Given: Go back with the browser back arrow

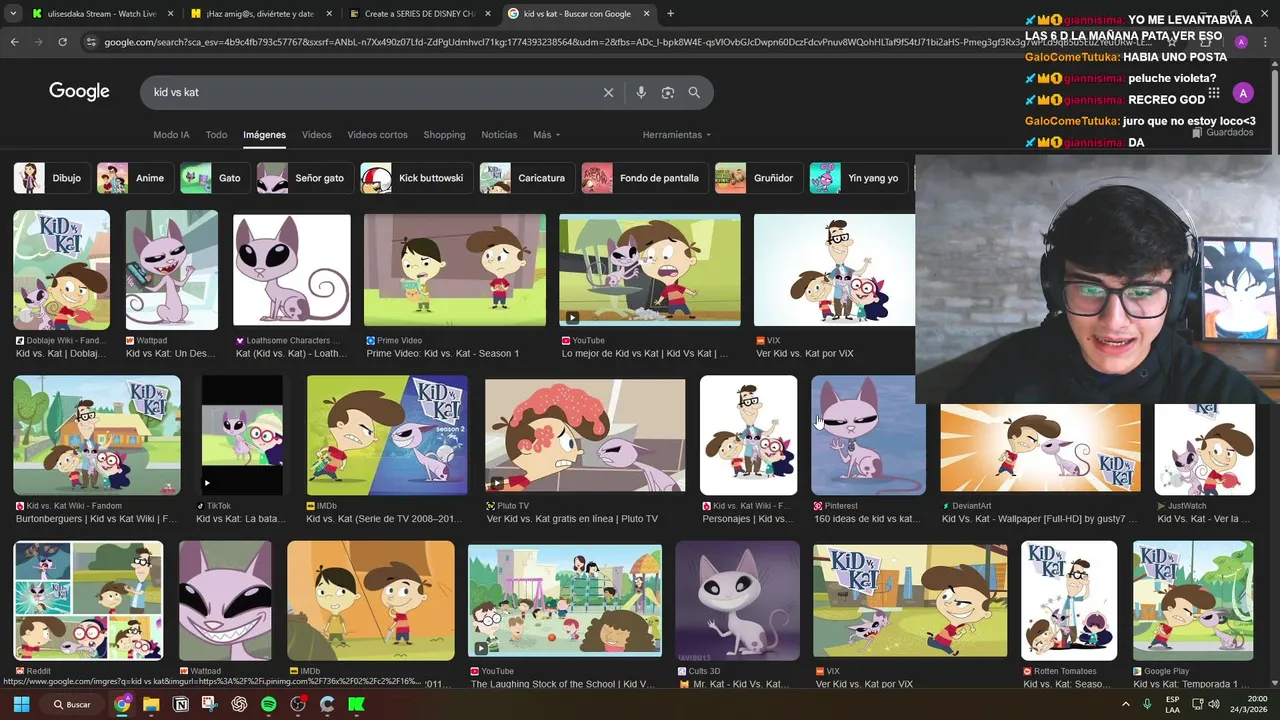Looking at the screenshot, I should click(x=14, y=42).
